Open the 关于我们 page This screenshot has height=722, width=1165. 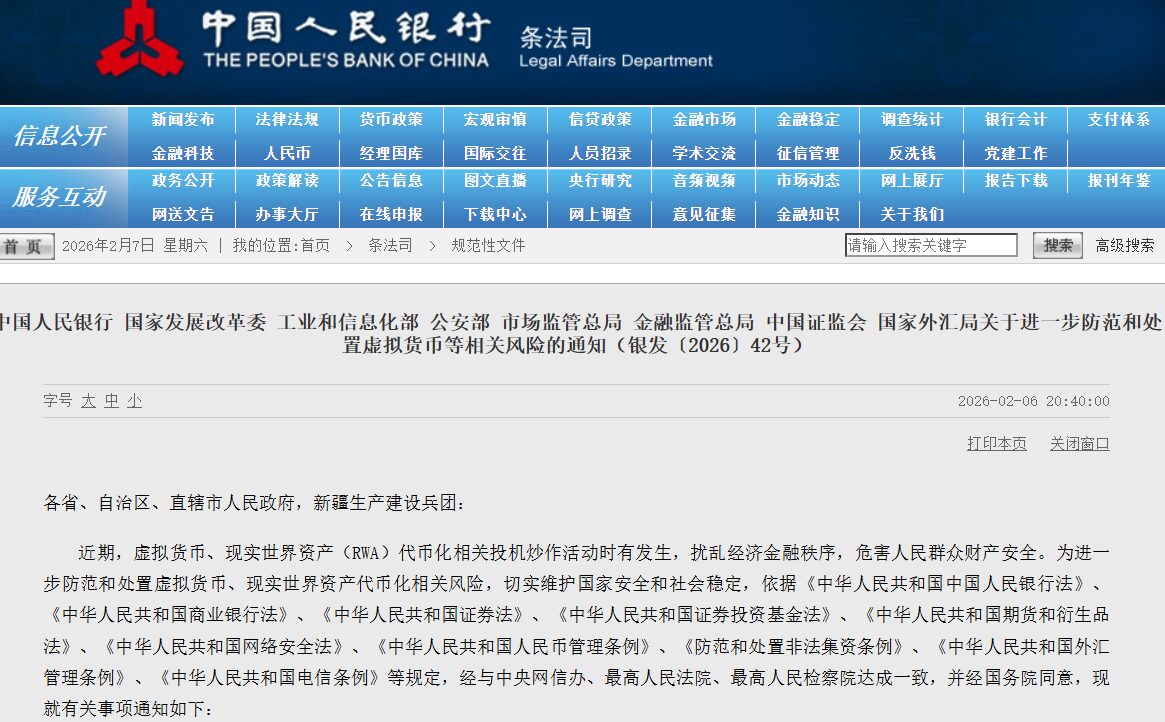coord(911,215)
